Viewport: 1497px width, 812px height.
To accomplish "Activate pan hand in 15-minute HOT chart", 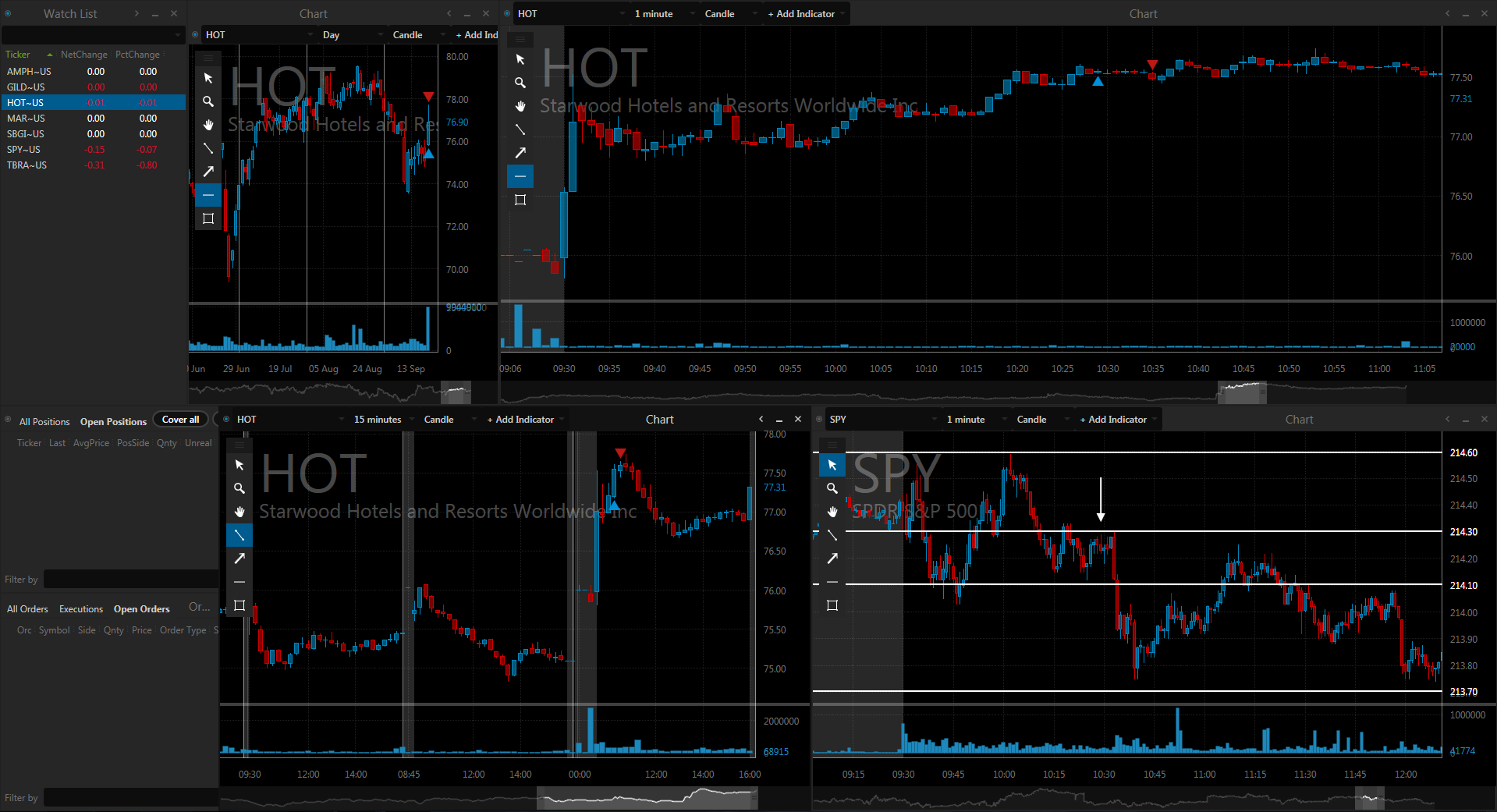I will (x=239, y=512).
